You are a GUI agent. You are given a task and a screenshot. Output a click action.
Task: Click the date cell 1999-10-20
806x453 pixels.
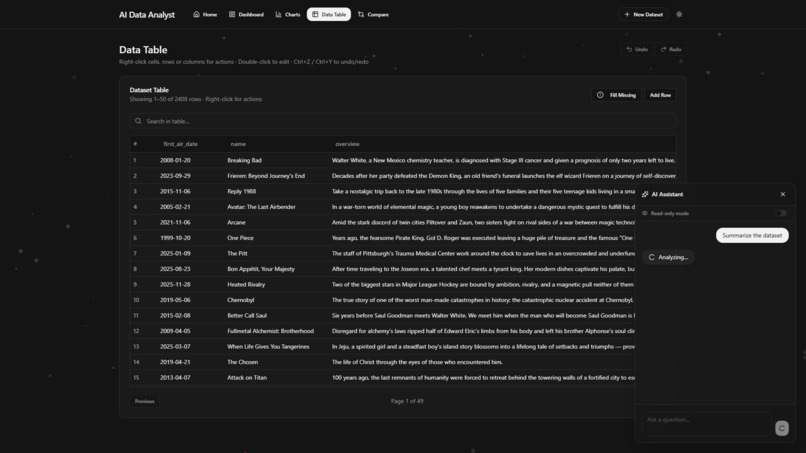coord(175,238)
